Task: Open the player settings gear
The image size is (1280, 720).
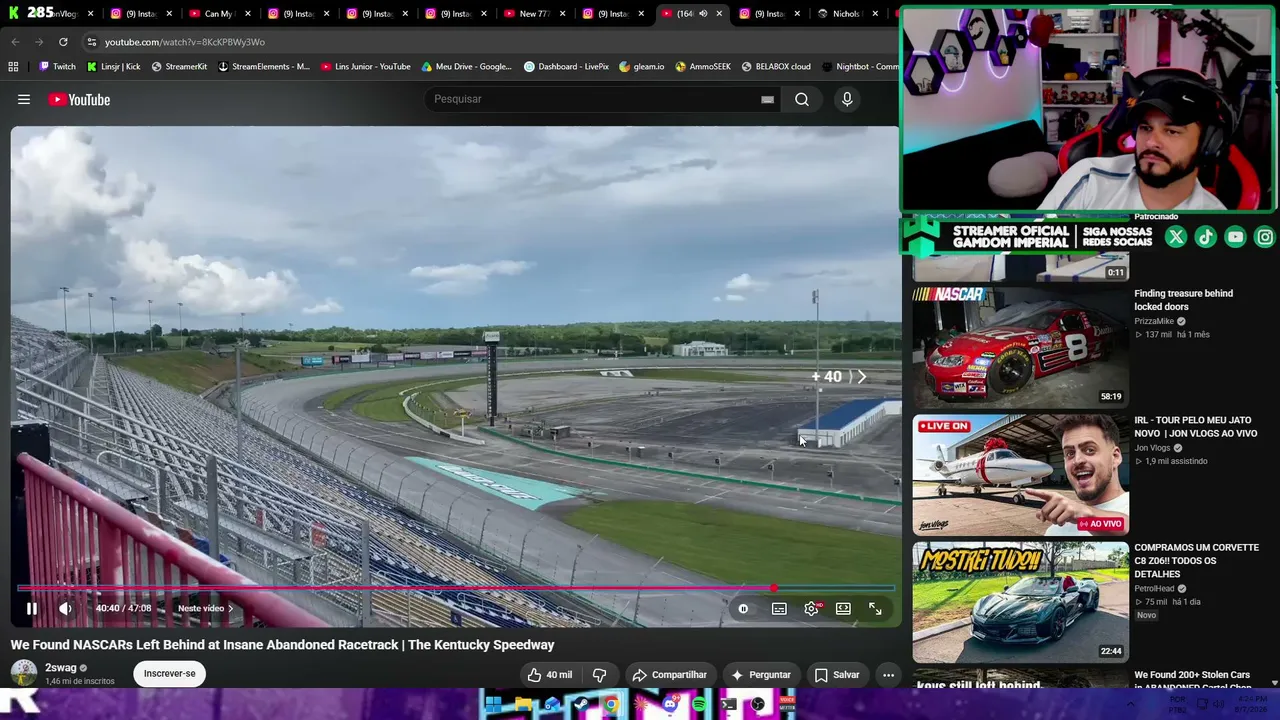Action: (x=811, y=608)
